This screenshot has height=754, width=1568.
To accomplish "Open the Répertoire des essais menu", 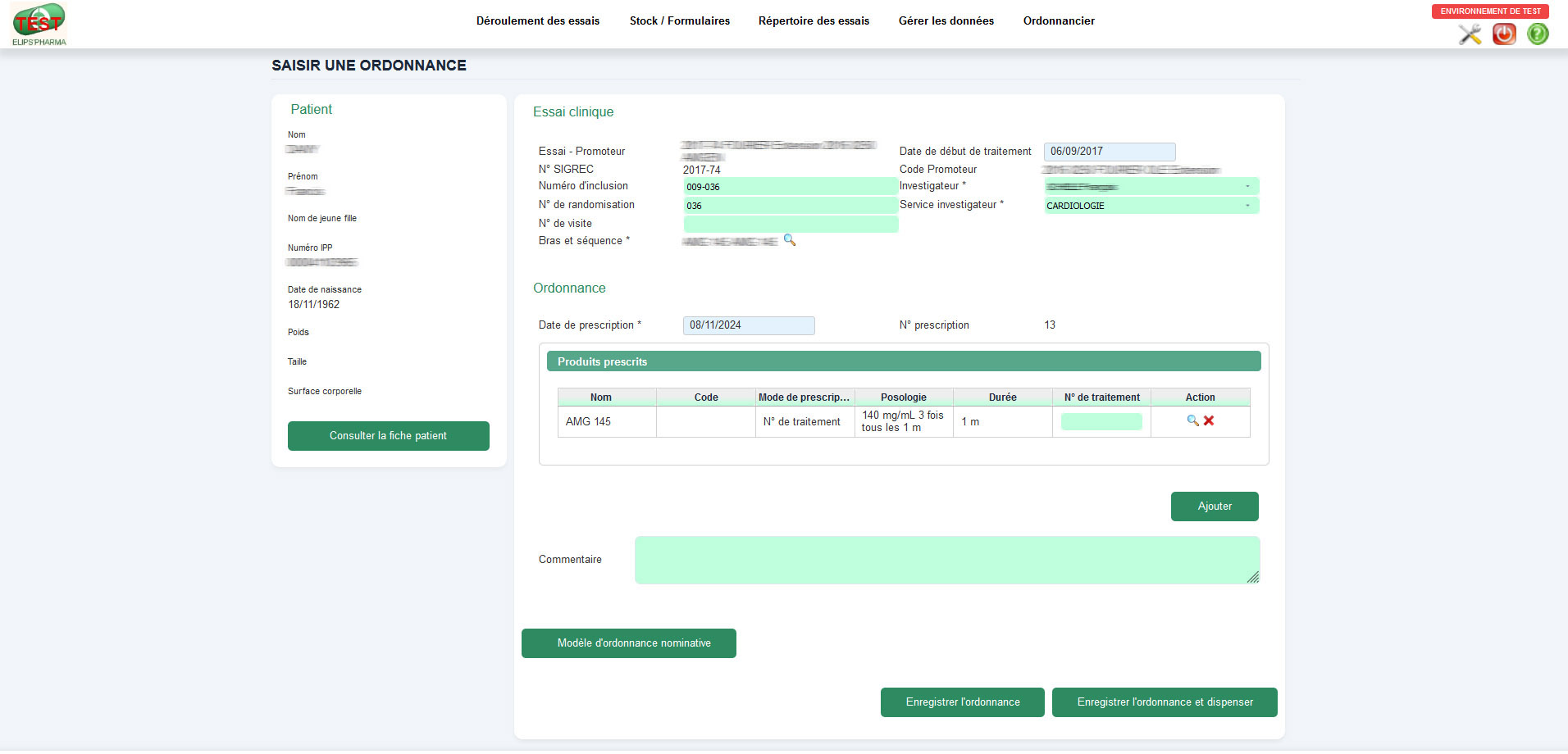I will (814, 20).
